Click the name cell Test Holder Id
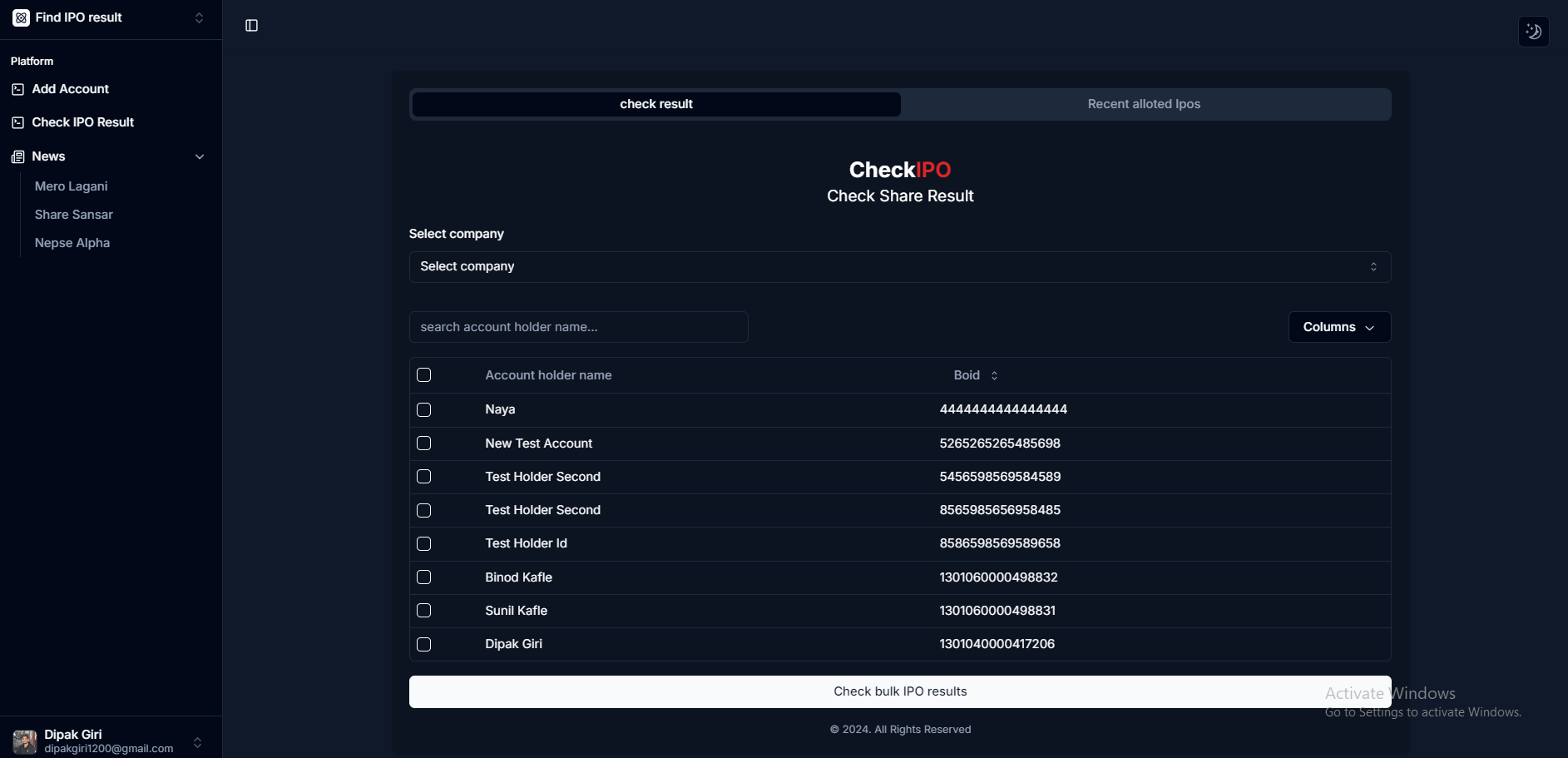Viewport: 1568px width, 758px height. pos(526,543)
